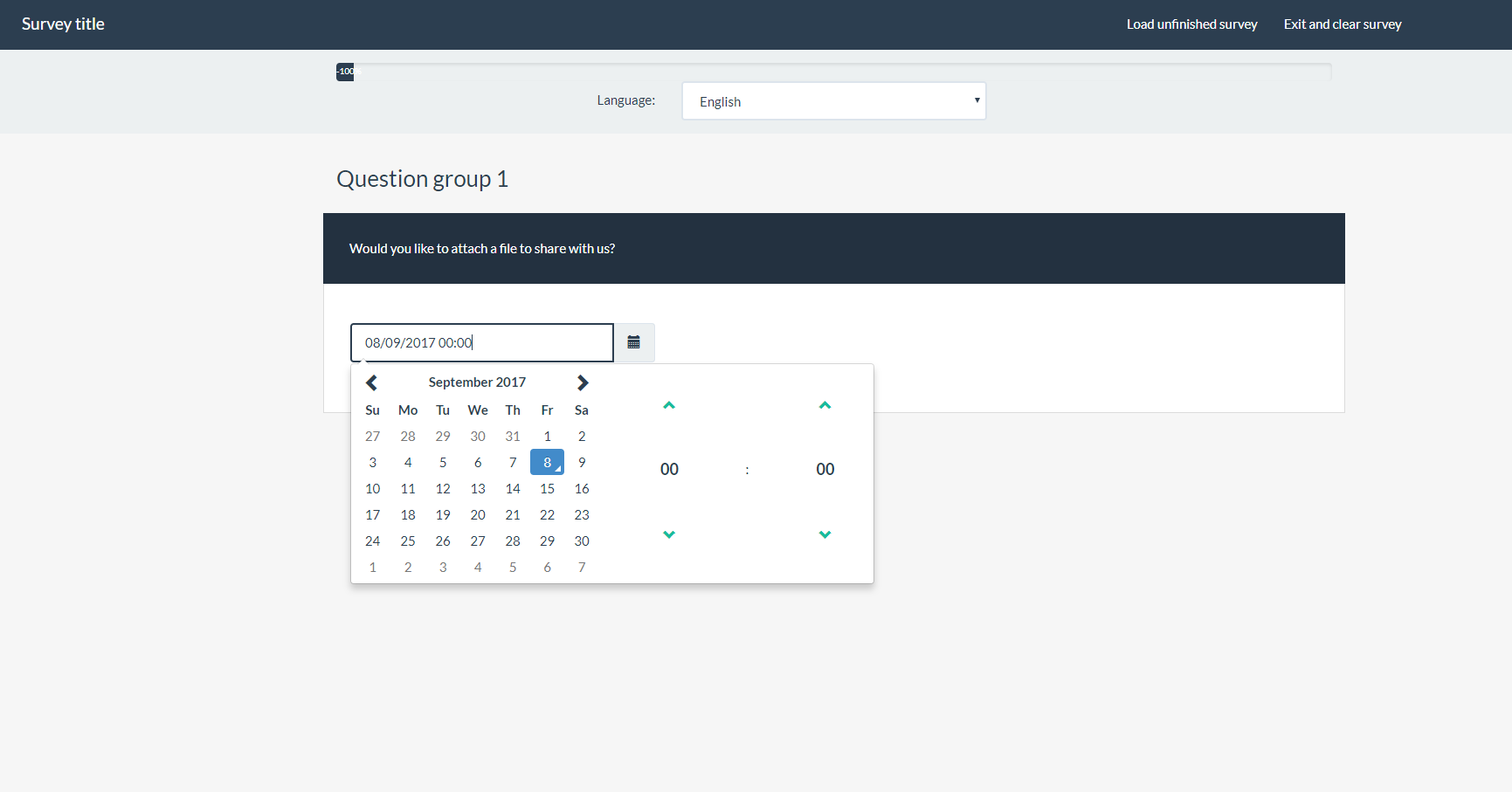Click Load unfinished survey link
Screen dimensions: 1512x792
coord(1191,24)
